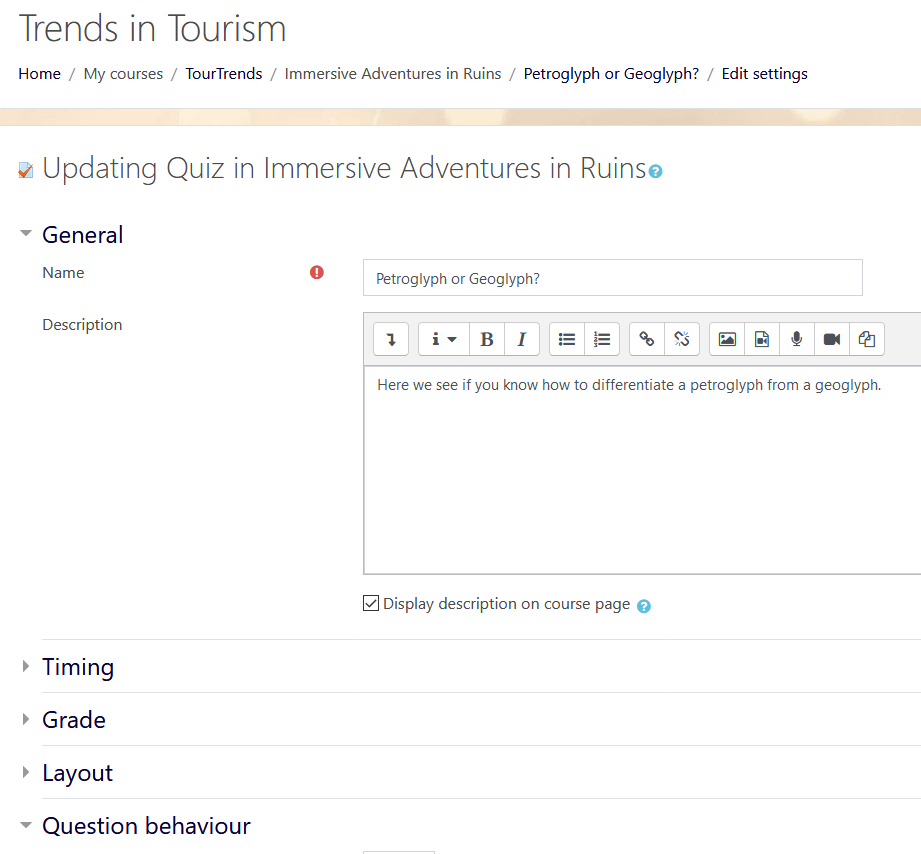This screenshot has width=921, height=854.
Task: Click the unlink icon in editor toolbar
Action: 682,339
